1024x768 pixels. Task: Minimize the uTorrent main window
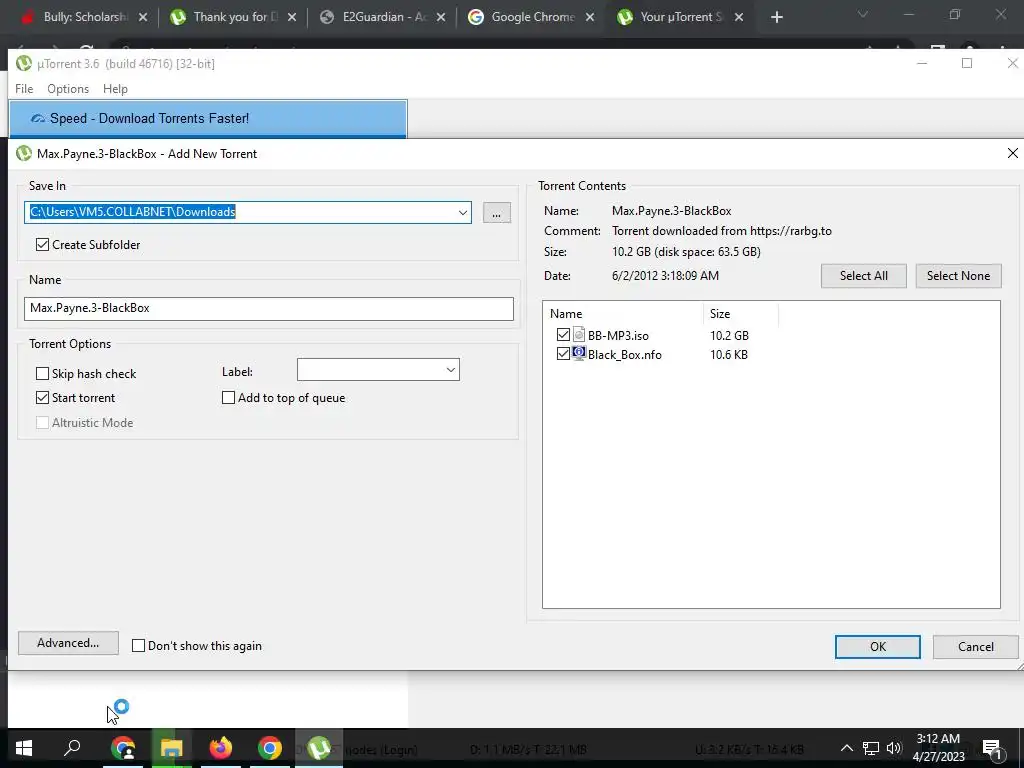[922, 63]
